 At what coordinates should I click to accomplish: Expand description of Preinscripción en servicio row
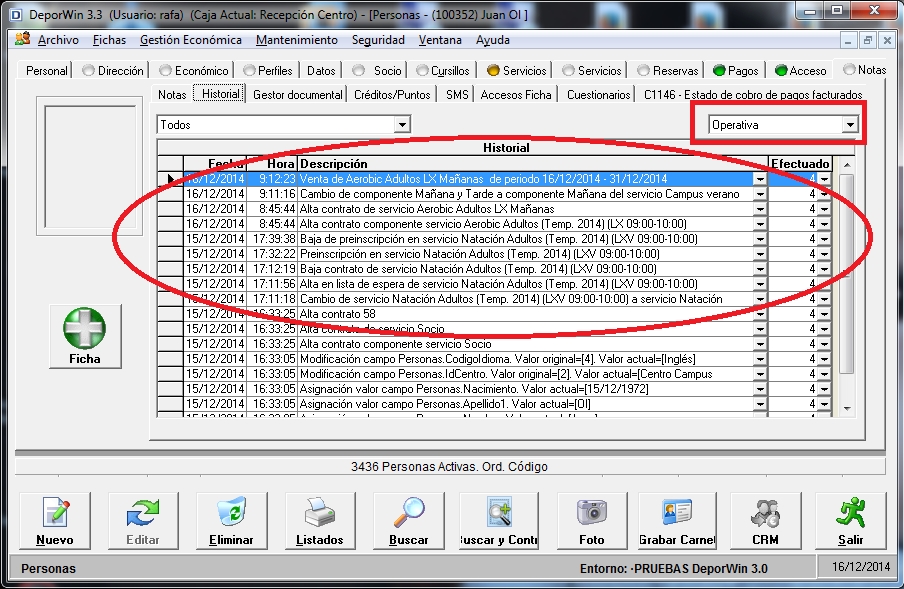click(x=760, y=254)
